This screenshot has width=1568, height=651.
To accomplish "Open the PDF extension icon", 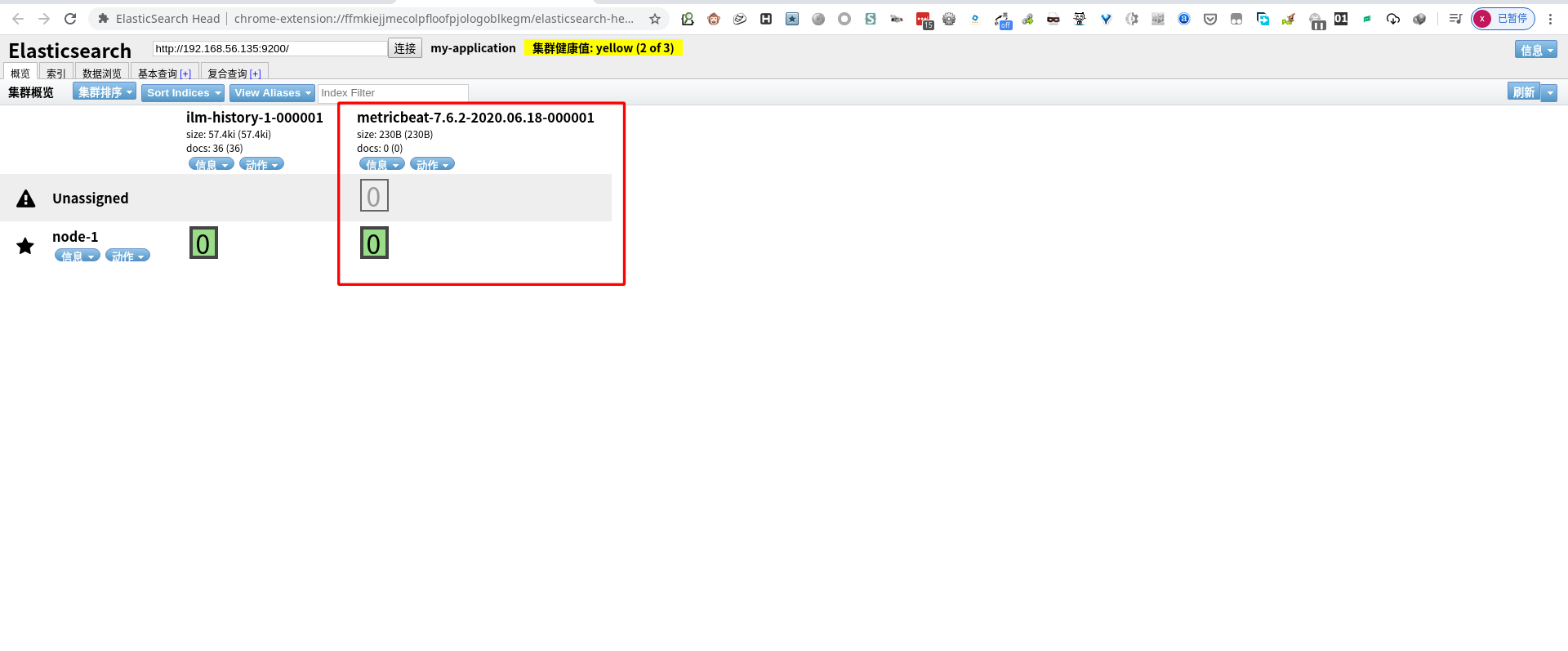I will (x=1288, y=19).
